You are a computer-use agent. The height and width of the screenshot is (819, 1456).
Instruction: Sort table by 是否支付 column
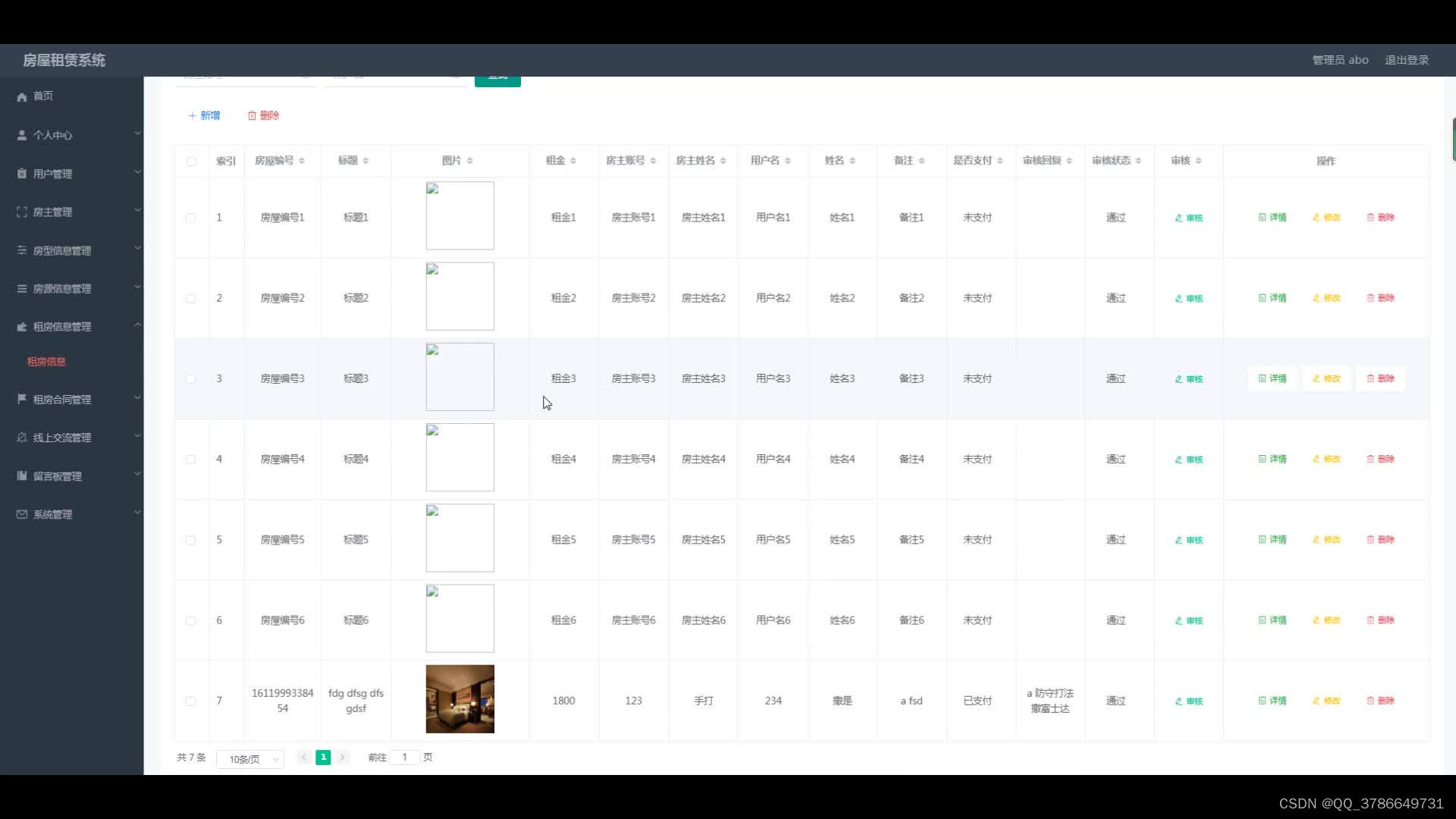[999, 161]
